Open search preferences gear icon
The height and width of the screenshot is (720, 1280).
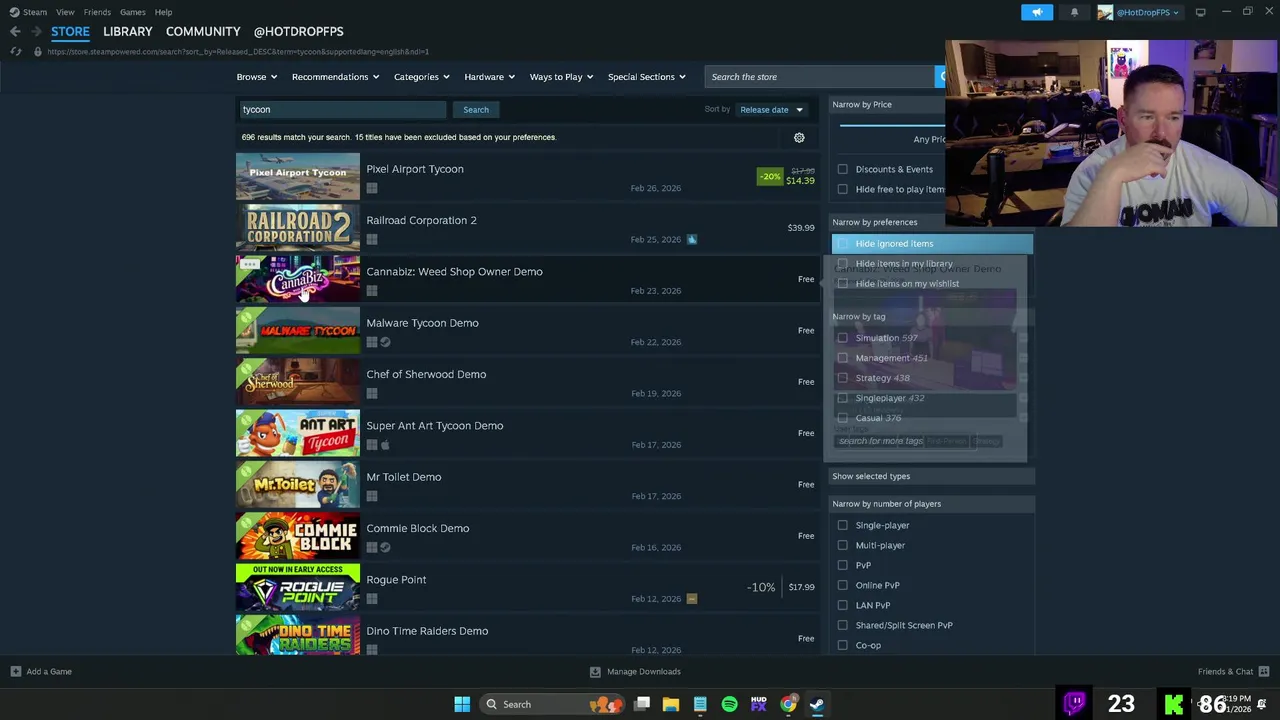[x=799, y=138]
